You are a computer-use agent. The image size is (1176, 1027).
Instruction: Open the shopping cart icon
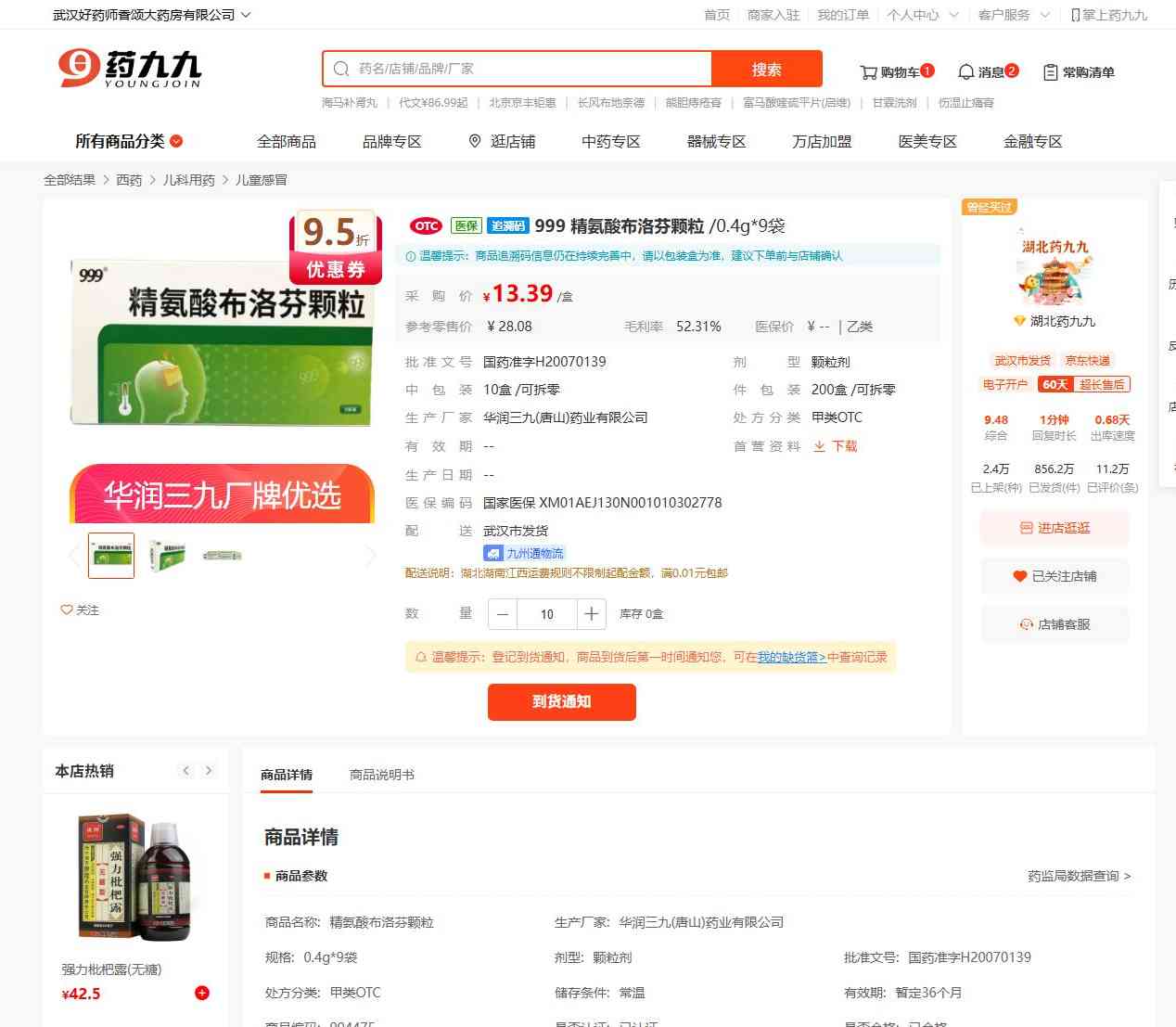point(869,72)
